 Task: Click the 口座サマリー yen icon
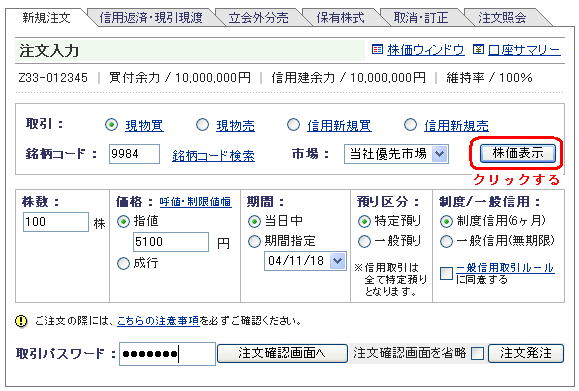pos(478,49)
